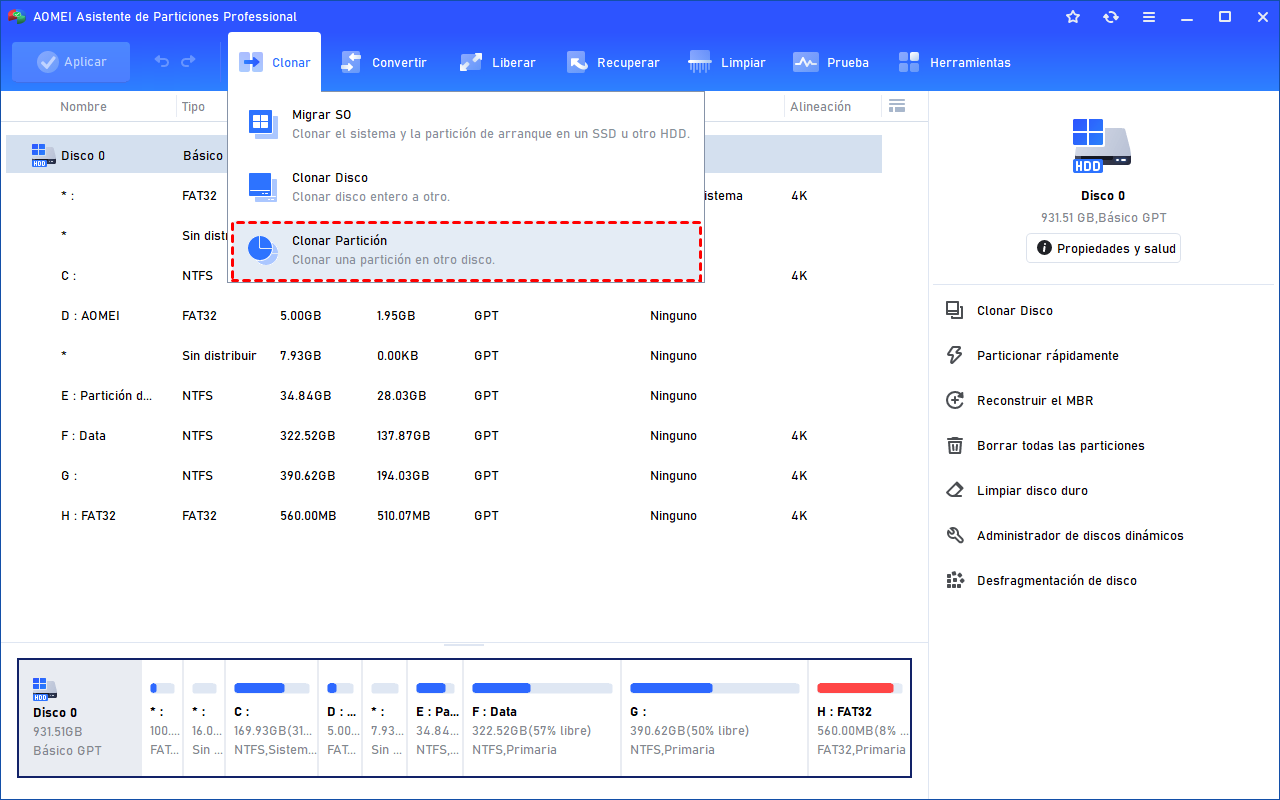Select the C : partition row
This screenshot has height=800, width=1280.
(444, 276)
